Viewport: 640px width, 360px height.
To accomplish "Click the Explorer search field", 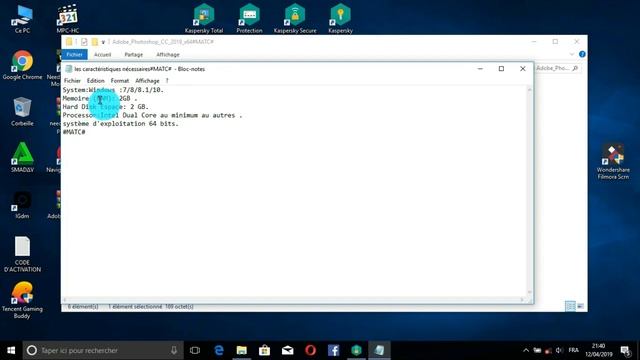I will pos(558,68).
